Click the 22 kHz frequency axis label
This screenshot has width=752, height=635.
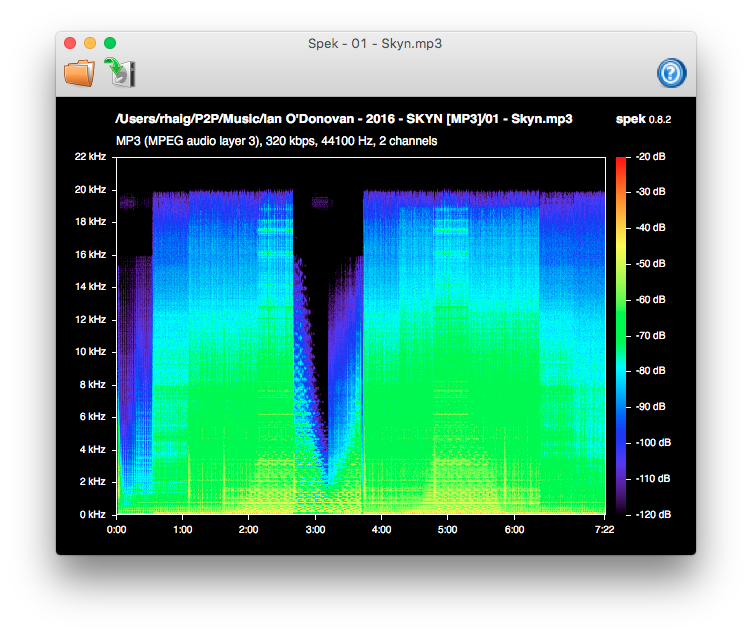90,156
